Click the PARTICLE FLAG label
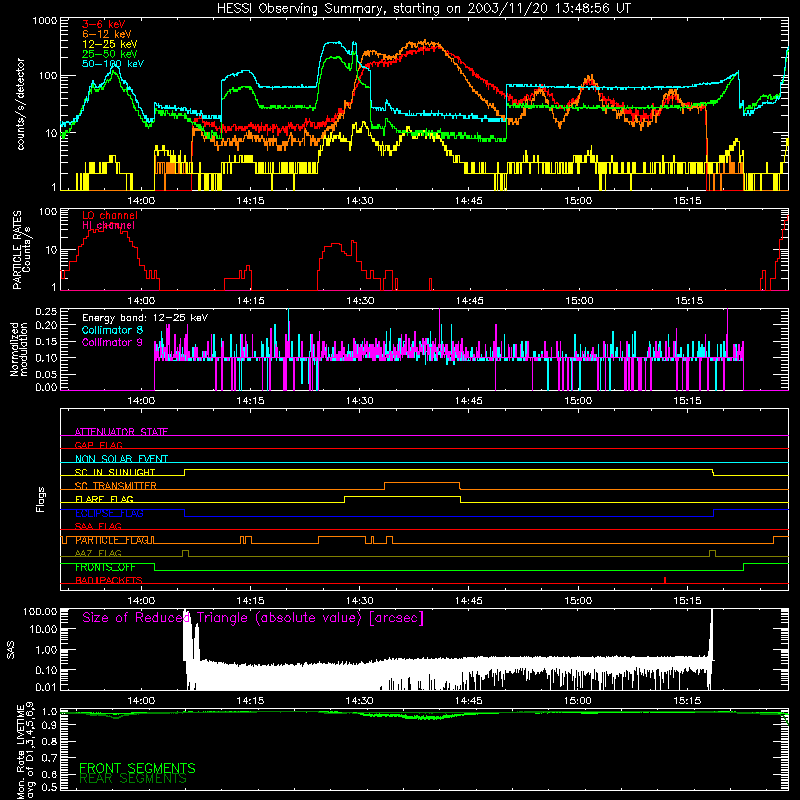The height and width of the screenshot is (800, 800). 112,540
